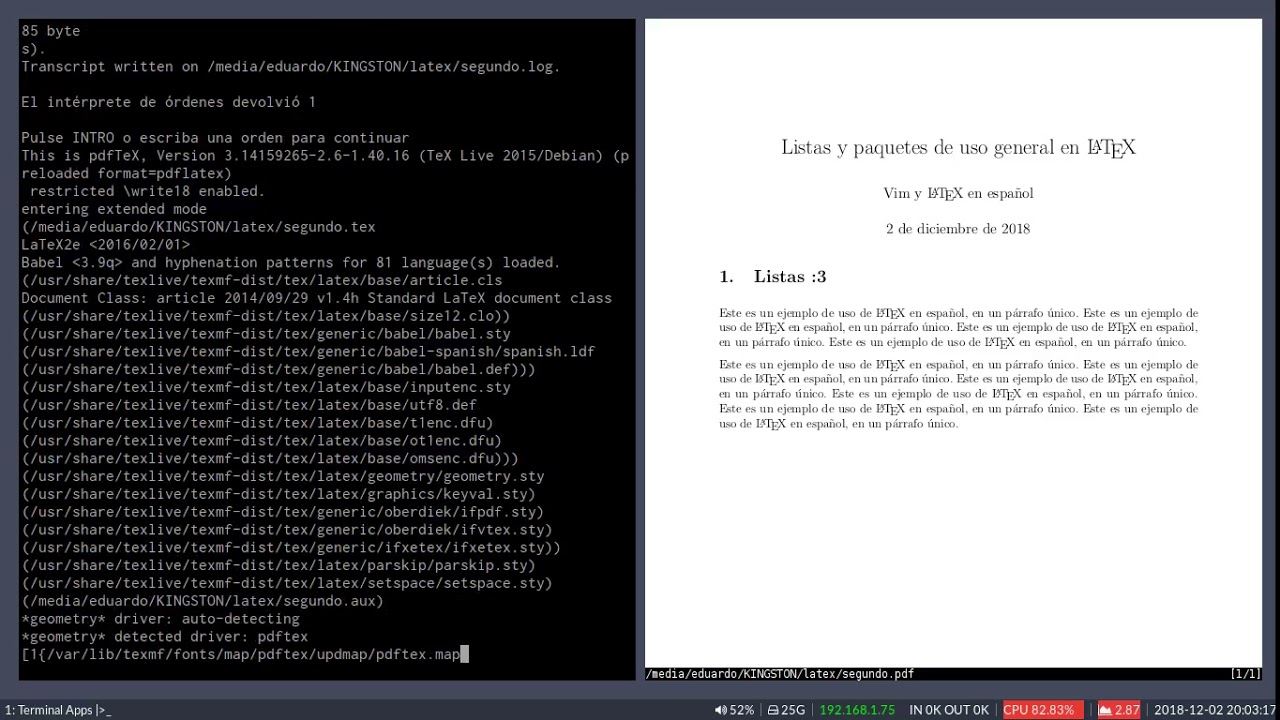Image resolution: width=1280 pixels, height=720 pixels.
Task: Click the 25G disk space value
Action: [x=793, y=710]
